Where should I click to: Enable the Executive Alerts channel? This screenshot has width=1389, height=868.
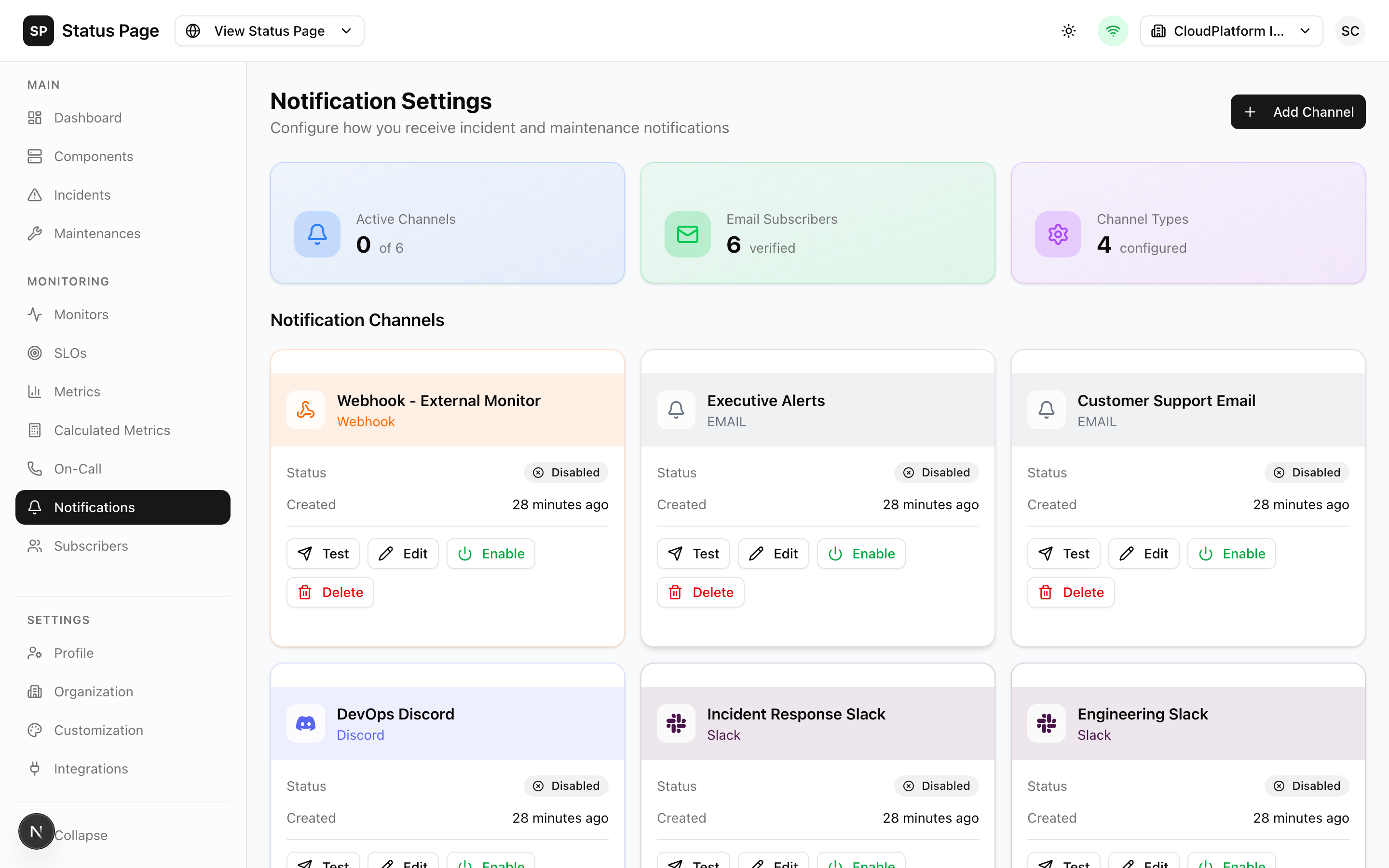pos(861,553)
